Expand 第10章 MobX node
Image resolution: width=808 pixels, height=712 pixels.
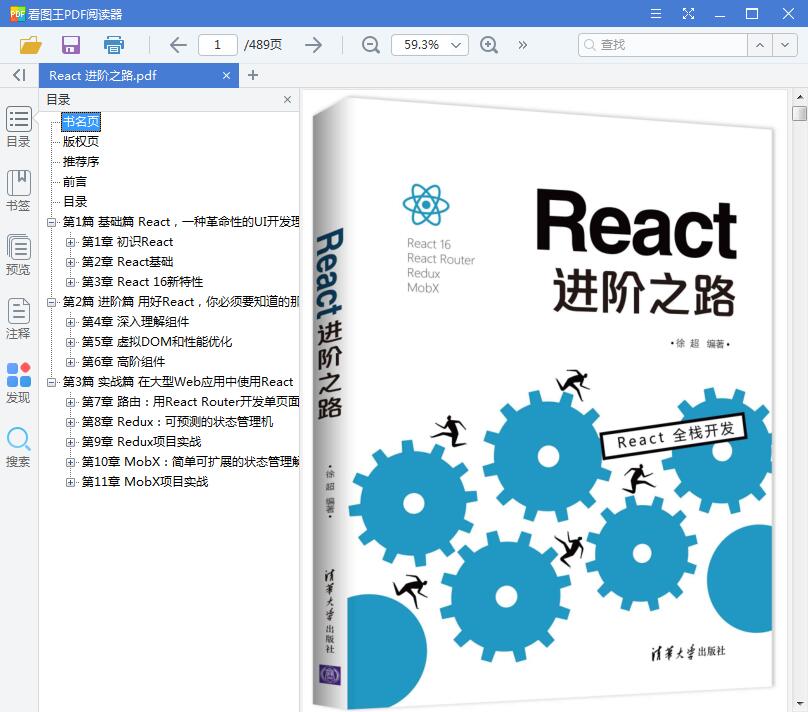tap(71, 462)
